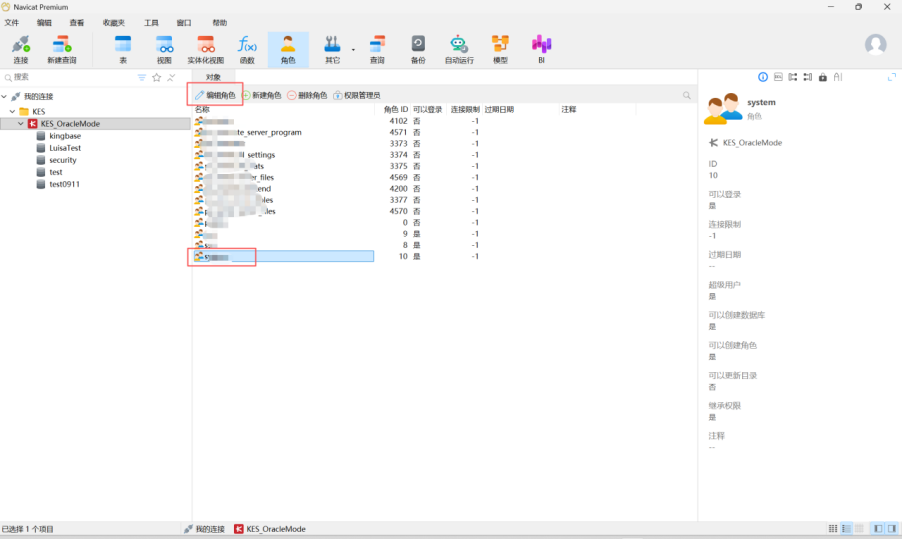This screenshot has height=539, width=903.
Task: Select the 表 (Table) toolbar icon
Action: (x=123, y=48)
